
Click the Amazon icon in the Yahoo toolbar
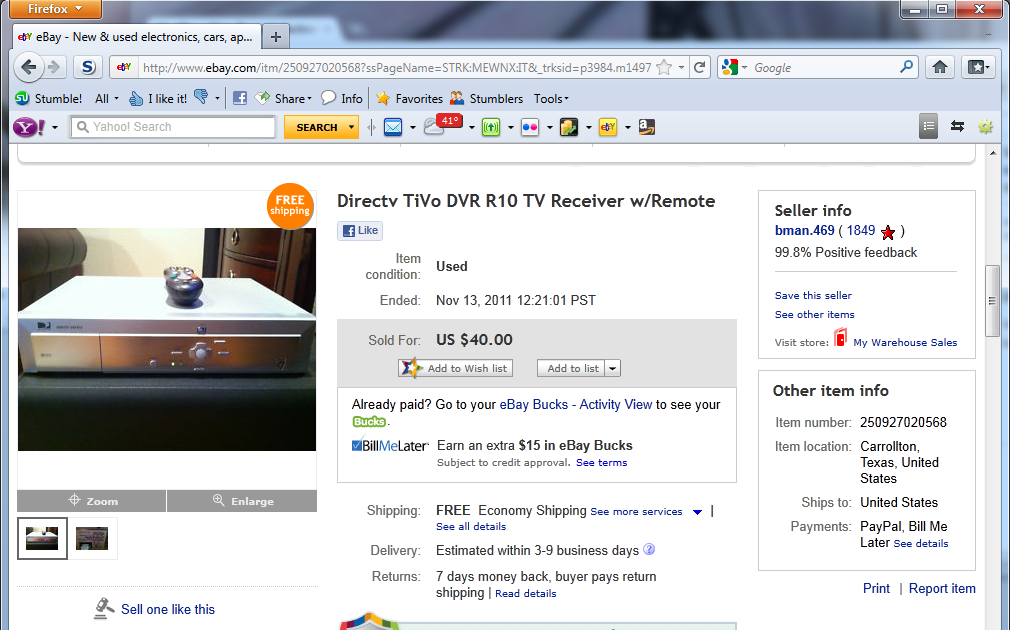coord(647,127)
